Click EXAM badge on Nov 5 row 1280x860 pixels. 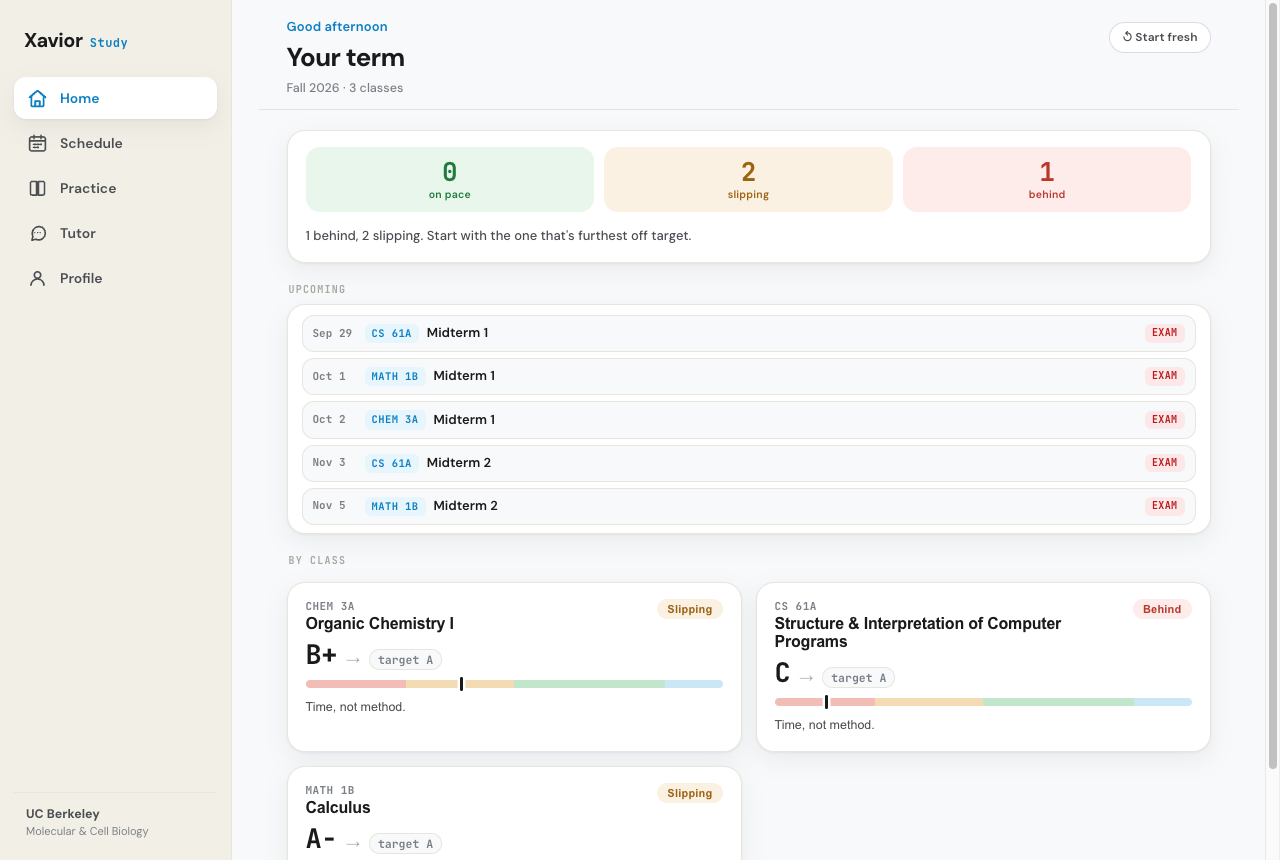(1164, 505)
